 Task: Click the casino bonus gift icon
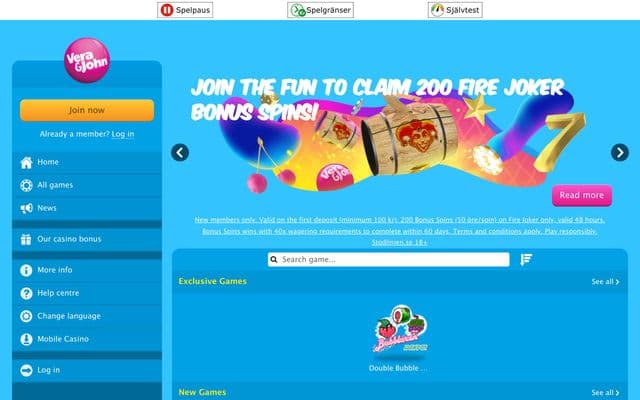click(26, 240)
